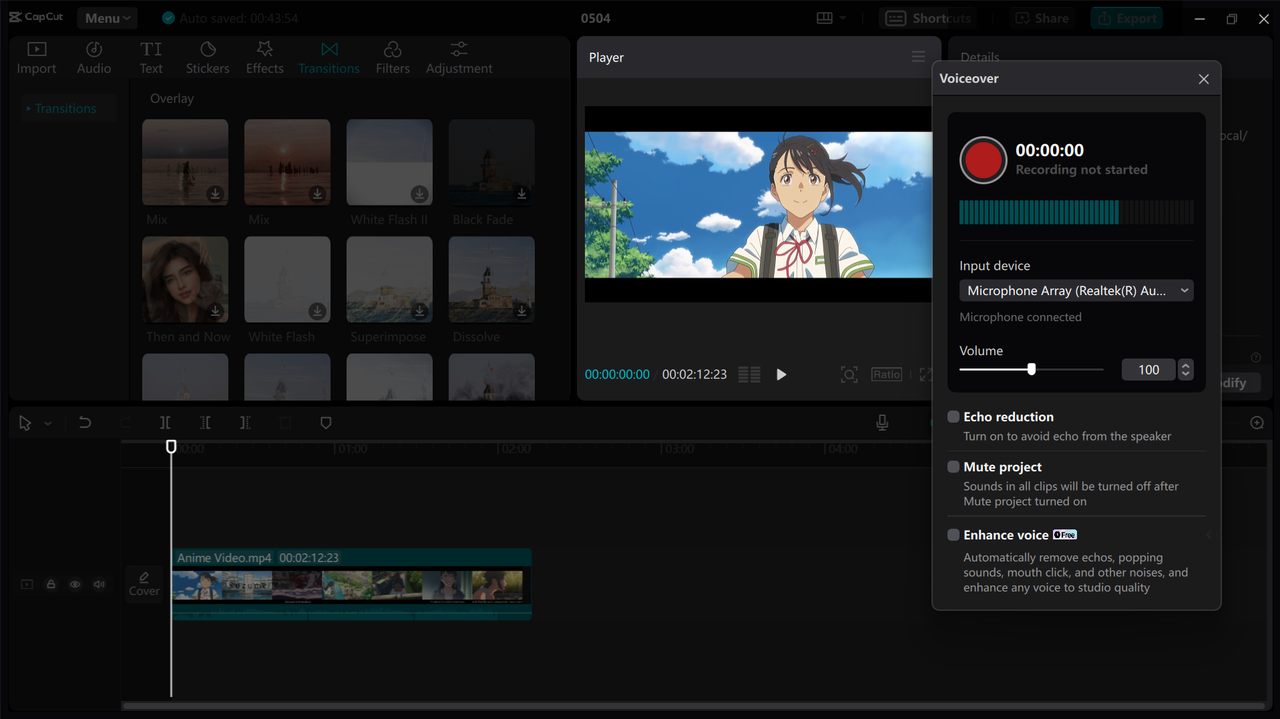Click the main track toggle icon
The height and width of the screenshot is (719, 1280).
[27, 584]
